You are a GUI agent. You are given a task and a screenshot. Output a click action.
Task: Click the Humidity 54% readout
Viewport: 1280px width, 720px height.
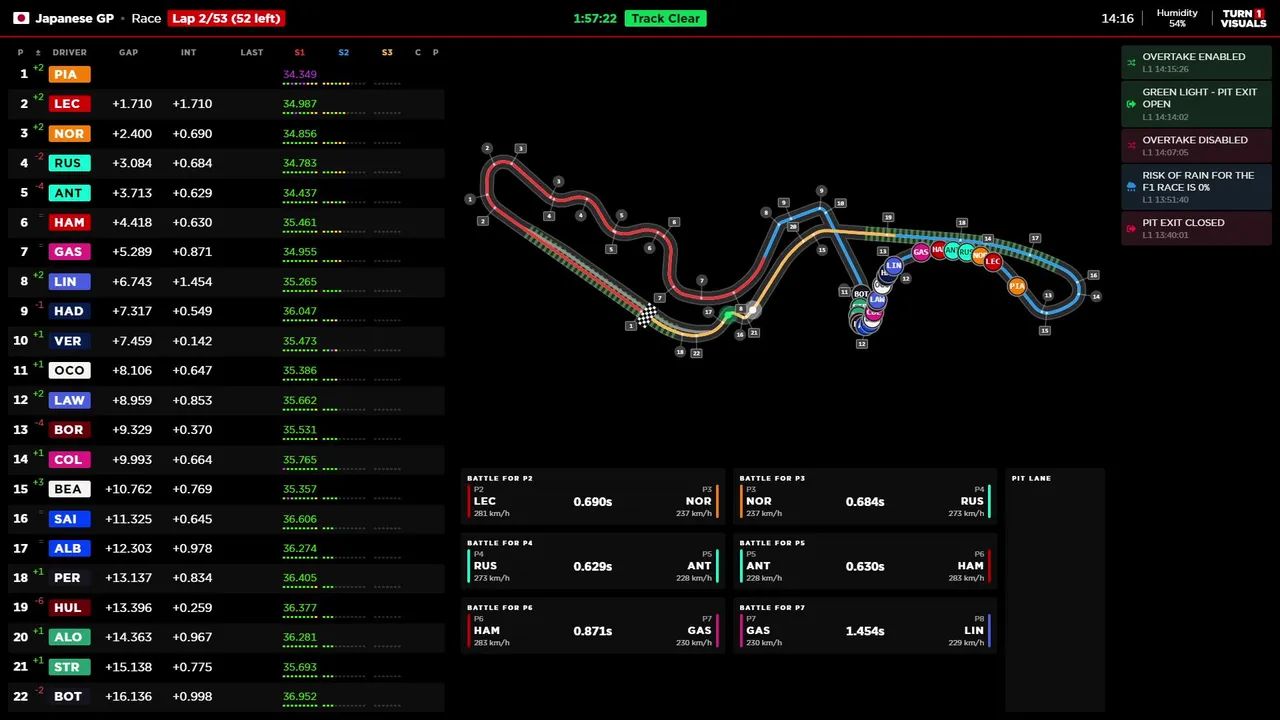coord(1177,18)
